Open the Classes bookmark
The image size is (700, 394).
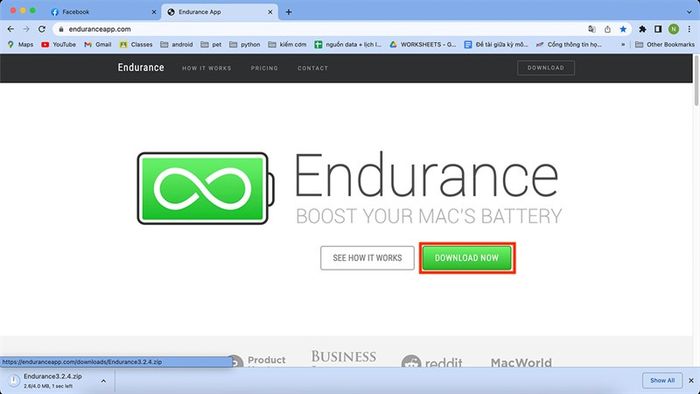[136, 45]
